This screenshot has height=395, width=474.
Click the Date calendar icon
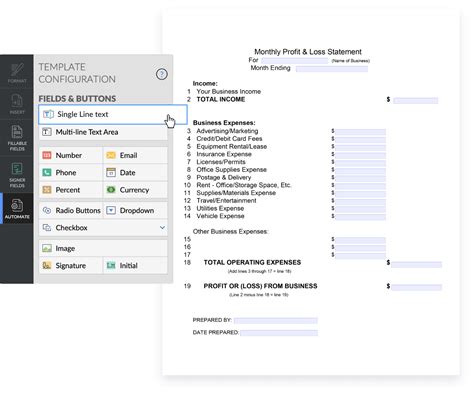coord(111,173)
